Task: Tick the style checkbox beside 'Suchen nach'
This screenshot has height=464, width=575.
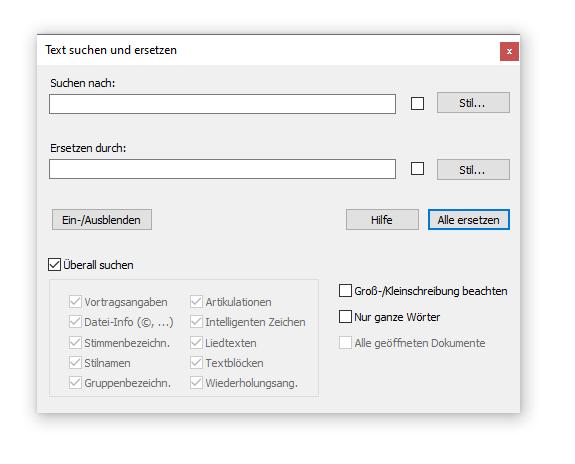Action: point(417,103)
